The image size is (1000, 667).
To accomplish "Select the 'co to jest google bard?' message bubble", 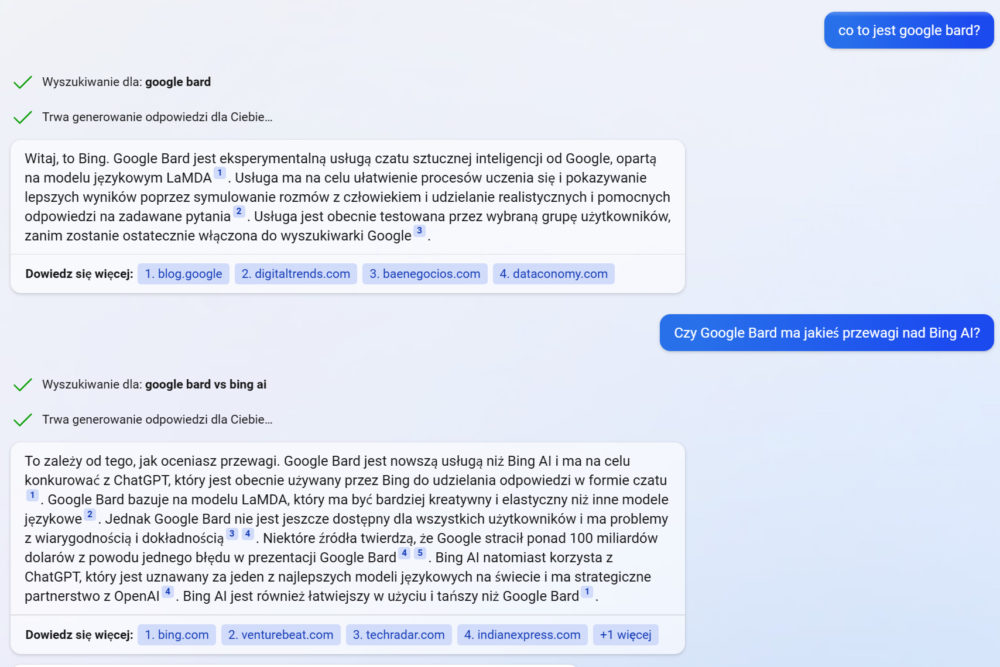I will click(909, 30).
